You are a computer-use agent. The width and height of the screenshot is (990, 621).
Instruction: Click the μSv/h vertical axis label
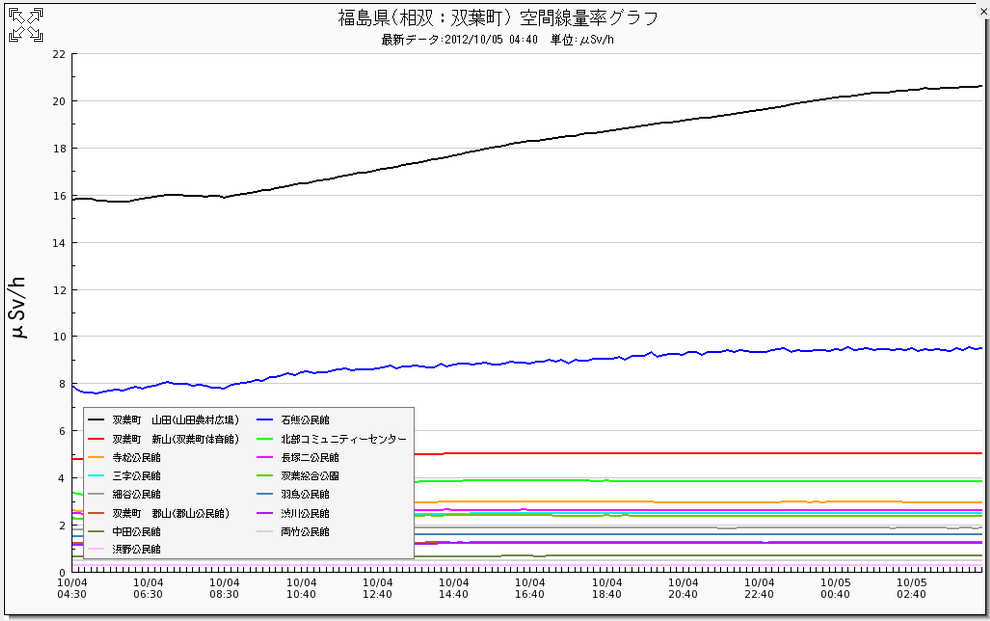19,303
